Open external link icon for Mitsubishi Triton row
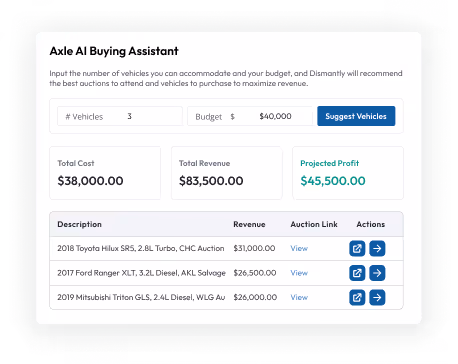 (x=357, y=297)
